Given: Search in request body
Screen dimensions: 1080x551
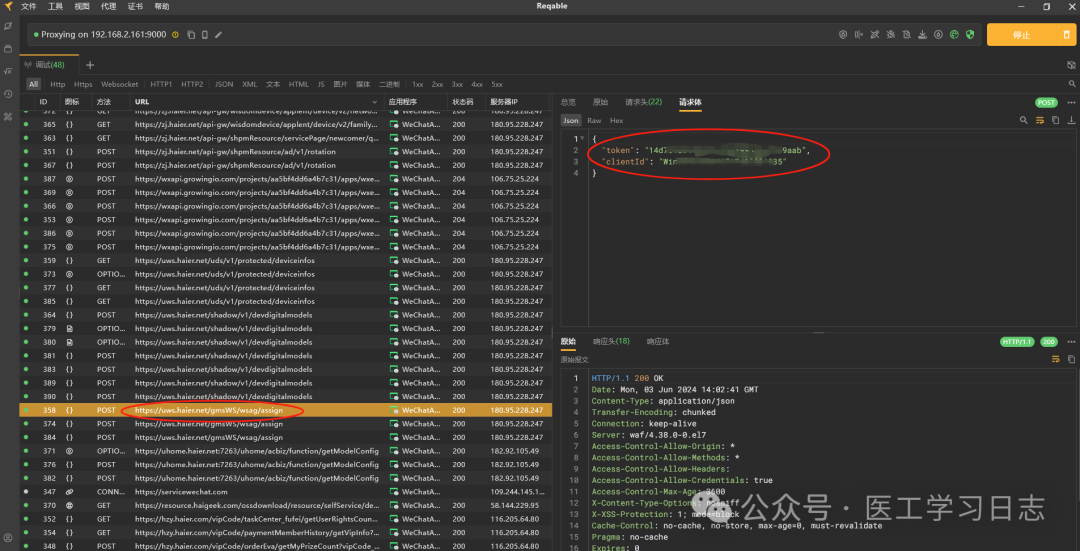Looking at the screenshot, I should 1024,120.
